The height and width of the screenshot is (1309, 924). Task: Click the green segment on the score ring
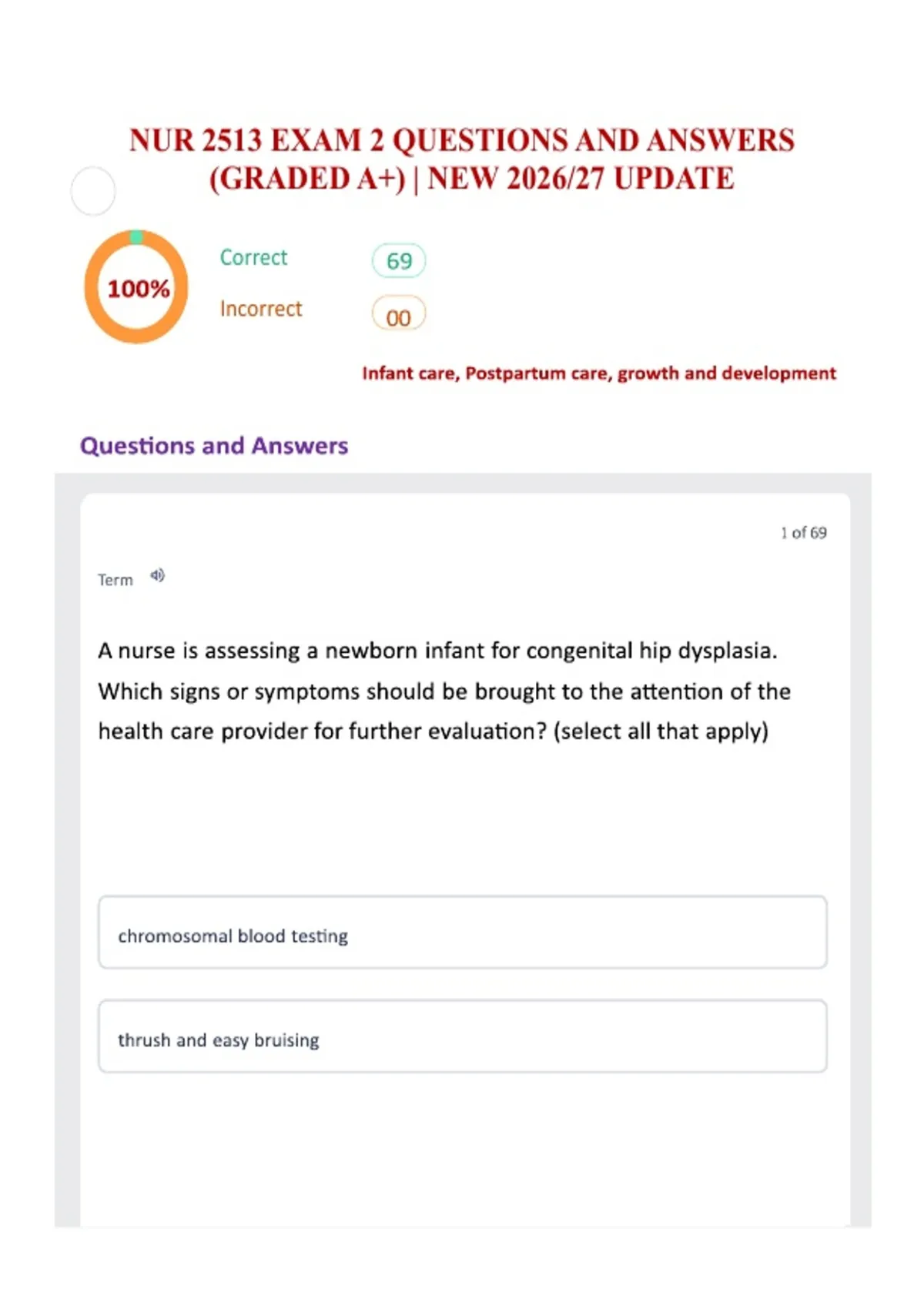(x=136, y=236)
